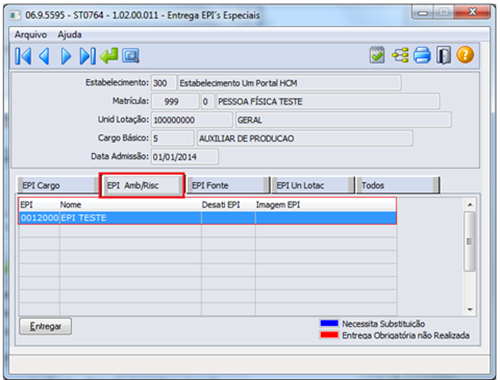Click the Estabelecimento code field
The image size is (500, 380).
[x=163, y=83]
